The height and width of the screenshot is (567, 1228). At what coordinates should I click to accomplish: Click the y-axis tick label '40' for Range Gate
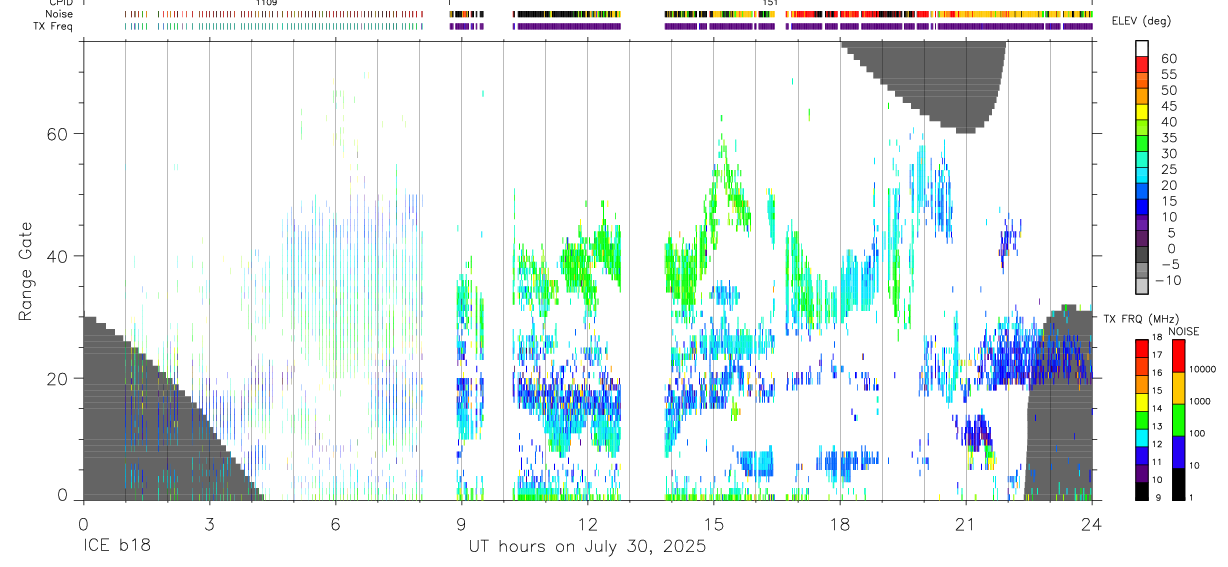[60, 256]
